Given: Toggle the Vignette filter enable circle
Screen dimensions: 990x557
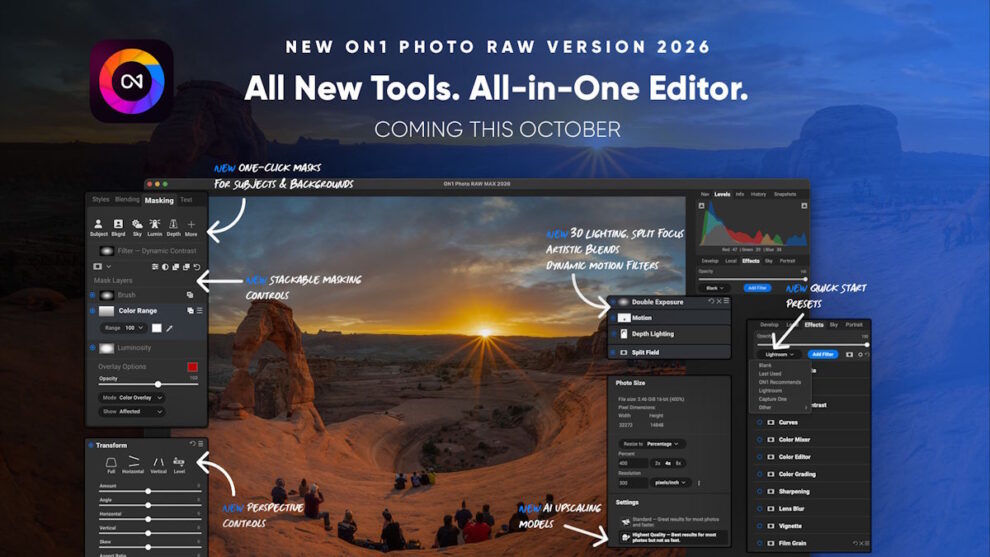Looking at the screenshot, I should (759, 526).
